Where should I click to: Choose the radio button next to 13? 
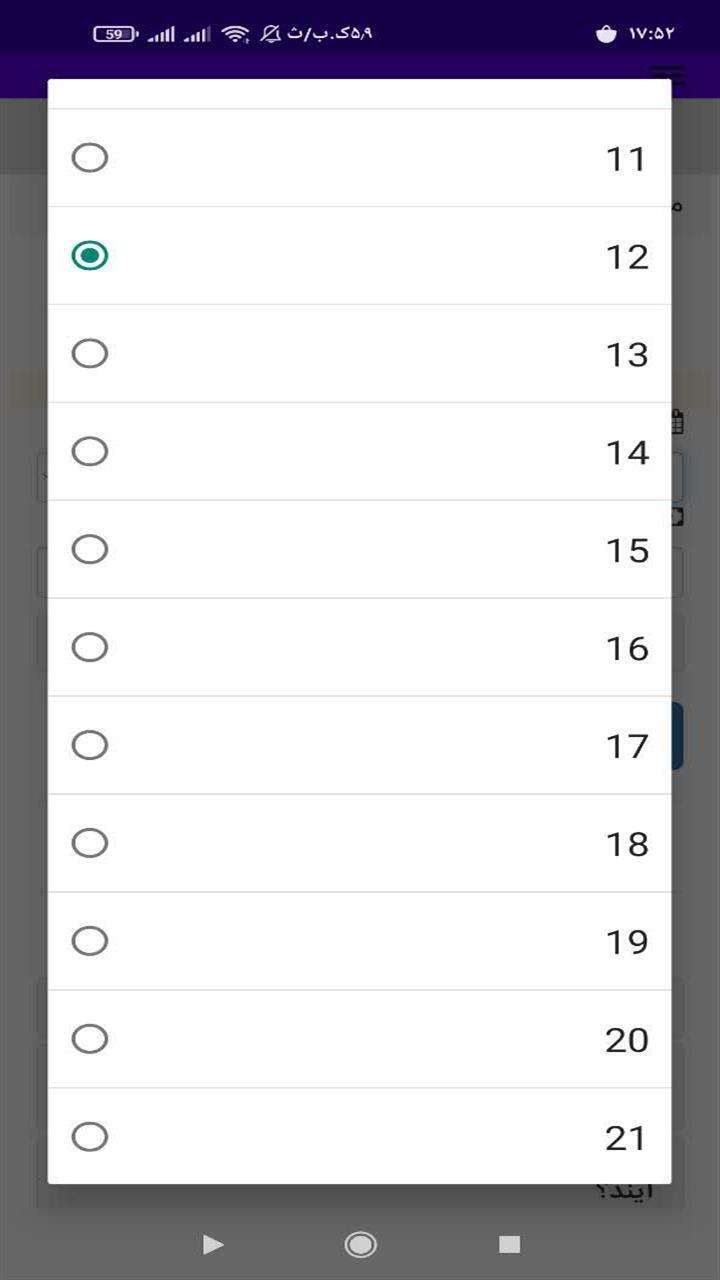click(90, 354)
